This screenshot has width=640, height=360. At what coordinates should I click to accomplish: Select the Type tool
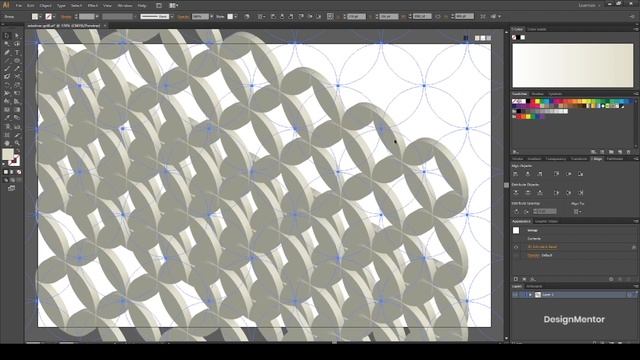coord(17,52)
